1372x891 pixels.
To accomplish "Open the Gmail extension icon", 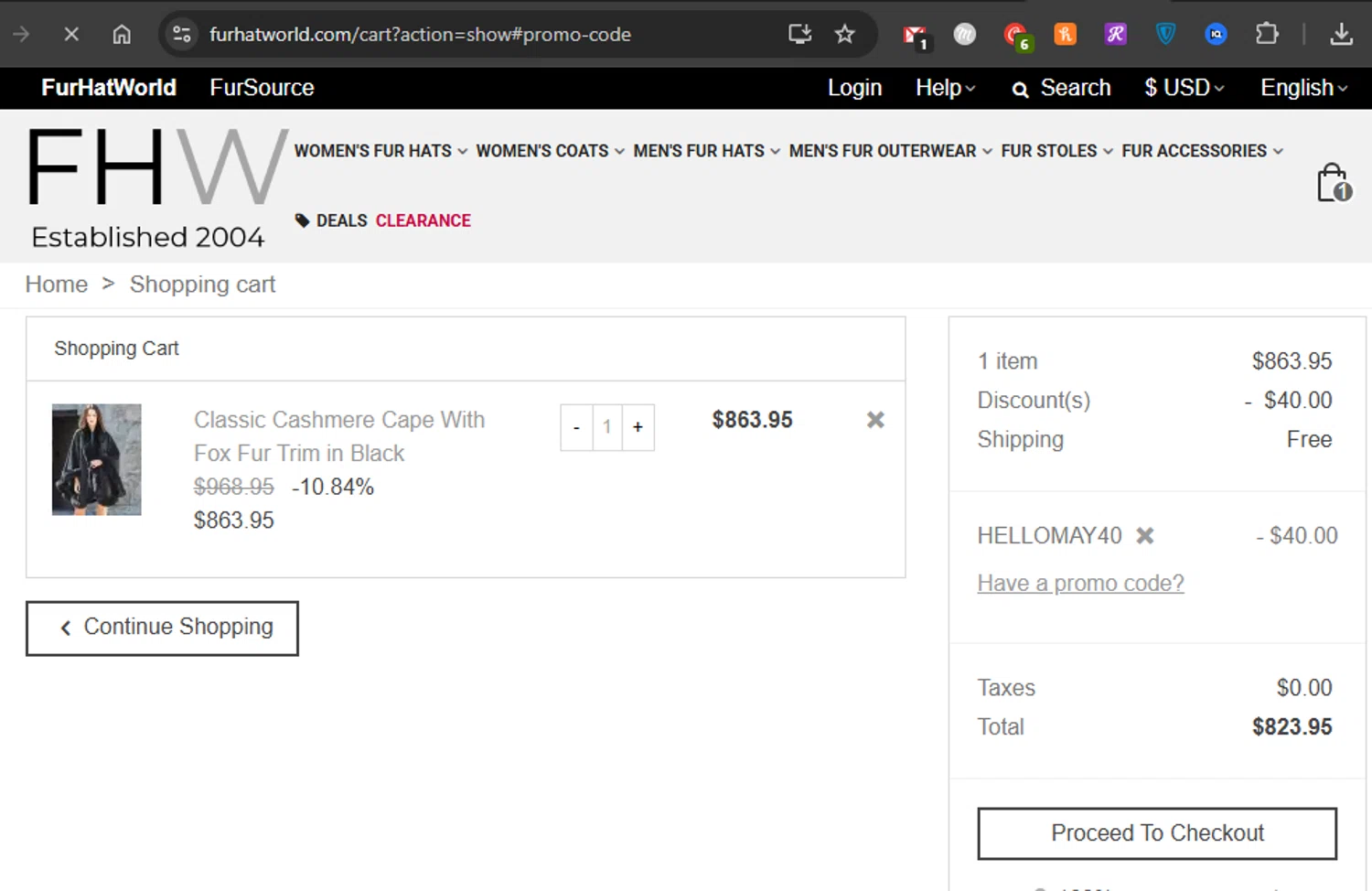I will pyautogui.click(x=915, y=36).
